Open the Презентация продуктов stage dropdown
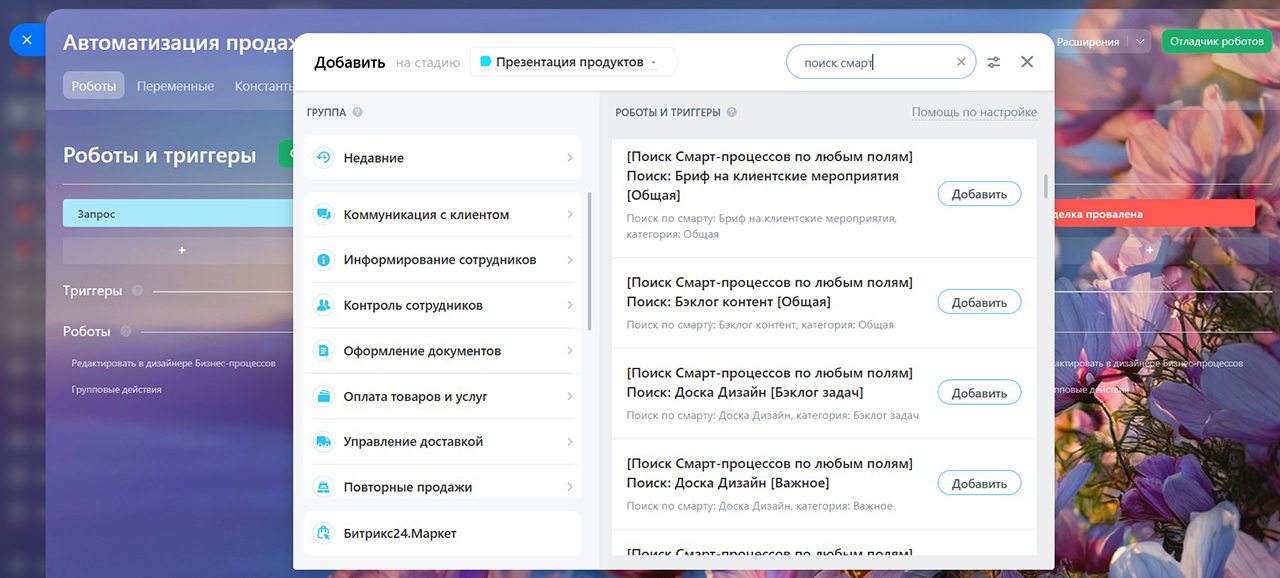The height and width of the screenshot is (578, 1280). 573,62
